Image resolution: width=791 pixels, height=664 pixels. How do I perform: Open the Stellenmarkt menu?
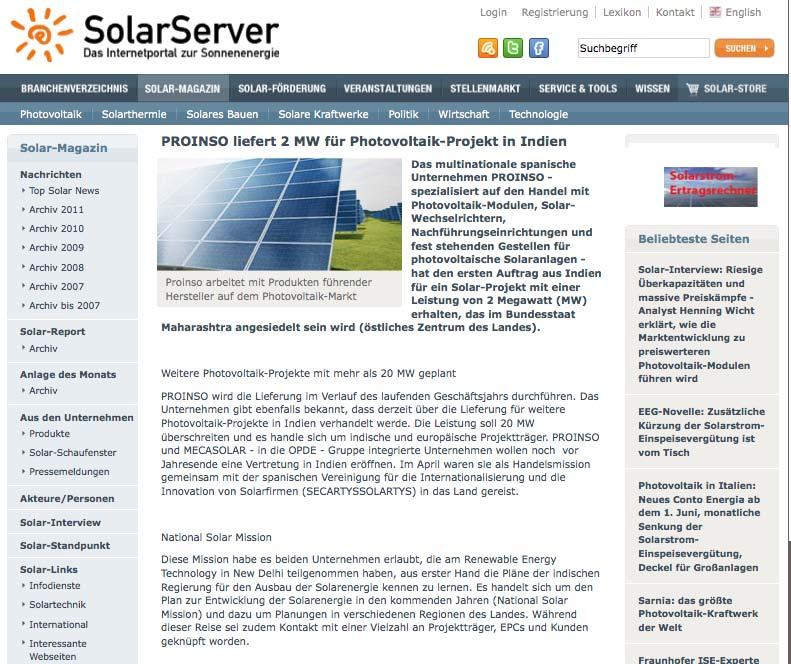point(485,88)
